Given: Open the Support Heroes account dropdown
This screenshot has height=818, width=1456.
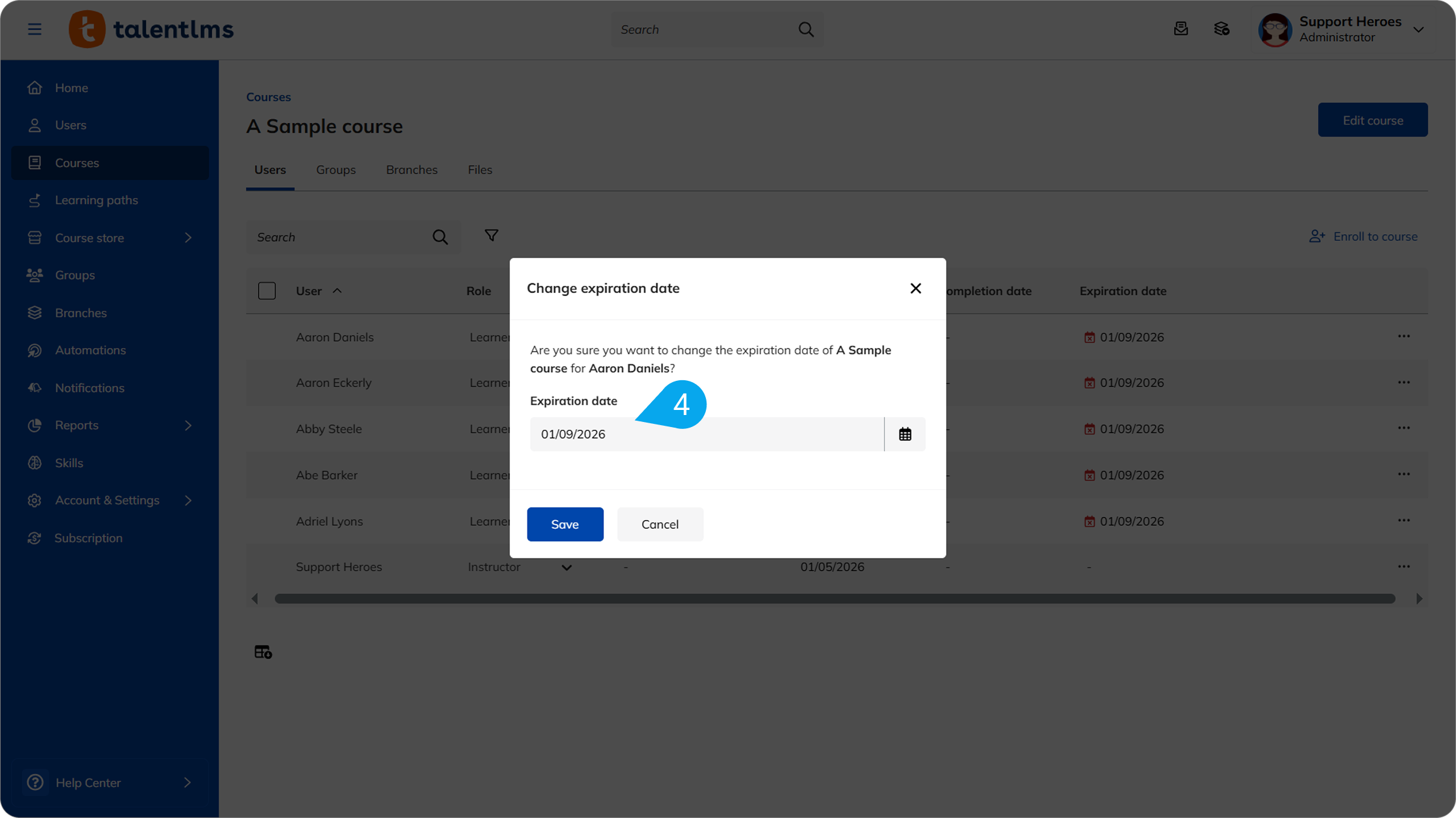Looking at the screenshot, I should click(1418, 30).
